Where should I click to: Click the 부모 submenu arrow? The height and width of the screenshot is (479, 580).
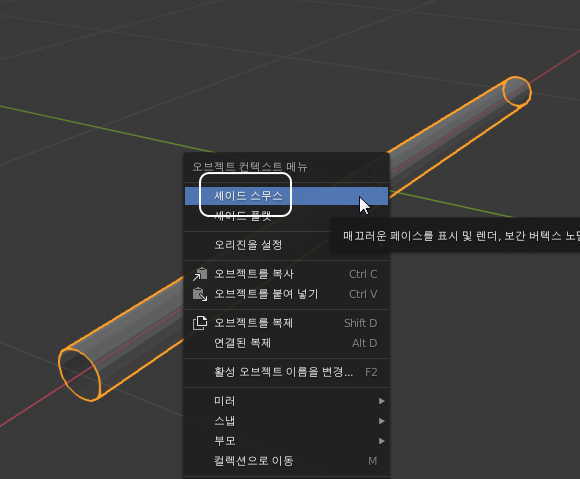(381, 441)
